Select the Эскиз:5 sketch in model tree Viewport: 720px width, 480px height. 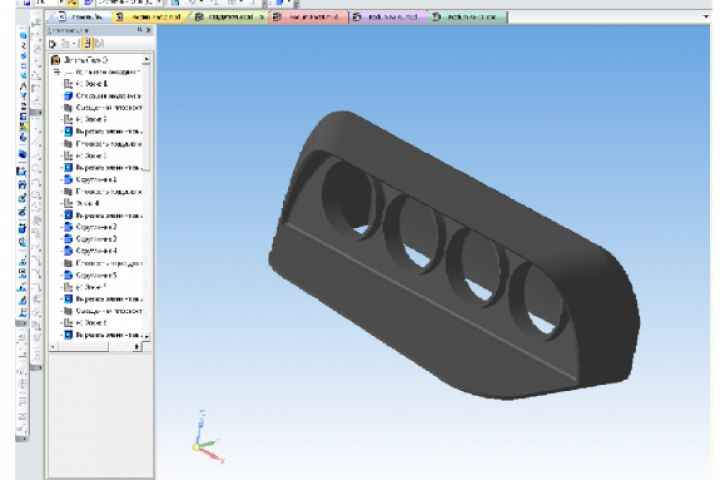(85, 287)
